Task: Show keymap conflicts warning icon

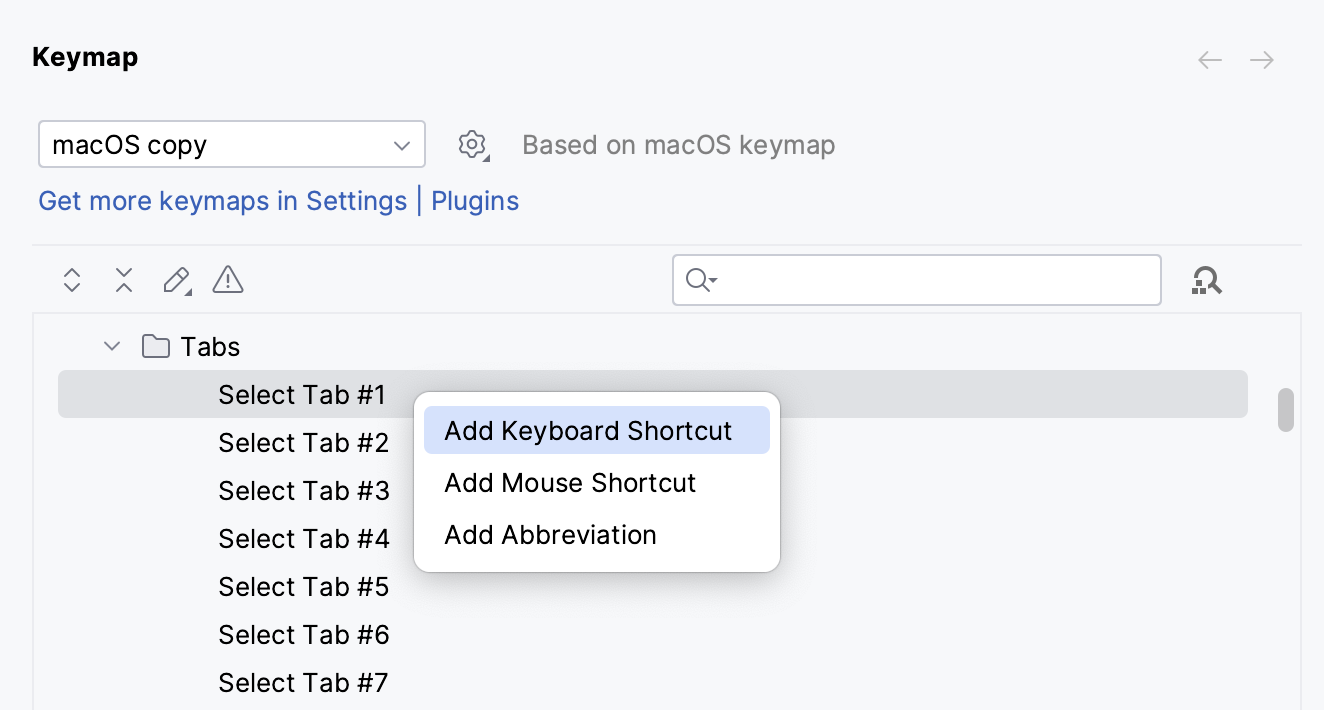Action: pos(227,280)
